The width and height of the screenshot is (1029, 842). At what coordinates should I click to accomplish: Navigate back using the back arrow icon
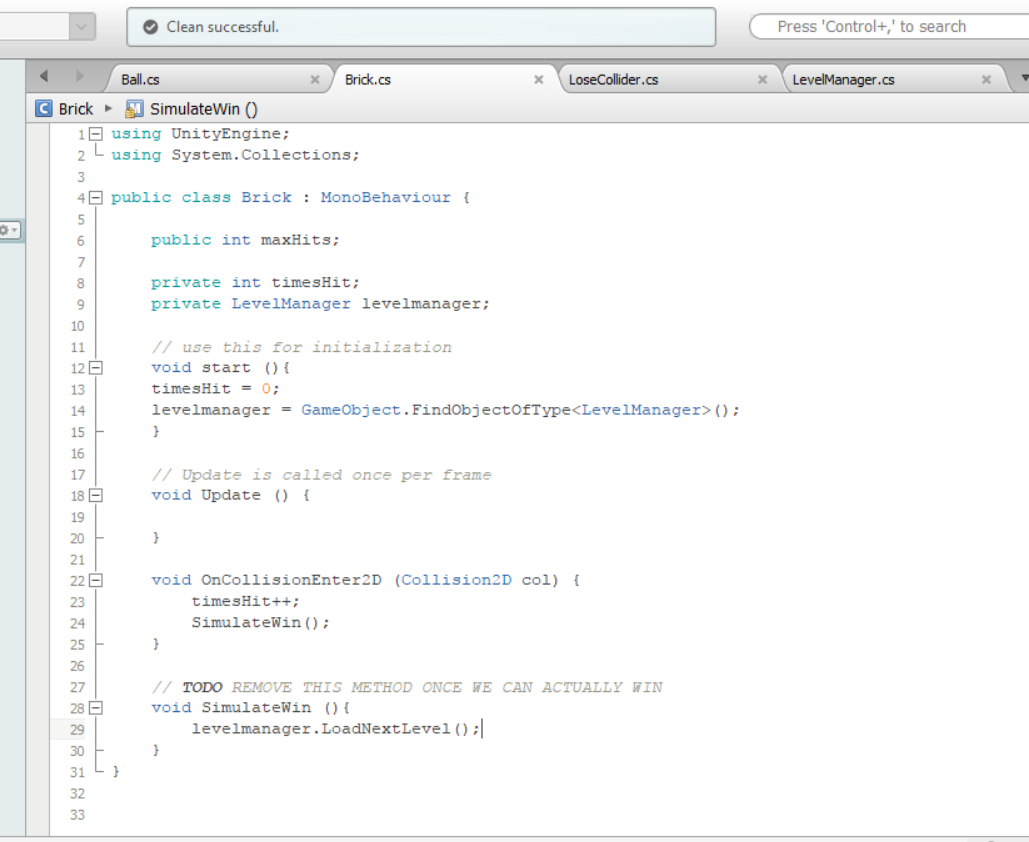42,75
